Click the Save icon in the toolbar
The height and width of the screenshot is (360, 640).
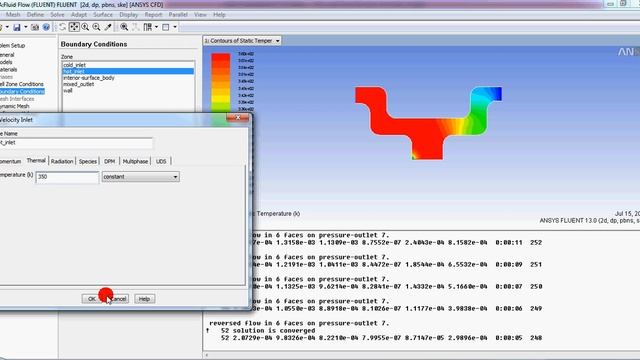[x=17, y=27]
